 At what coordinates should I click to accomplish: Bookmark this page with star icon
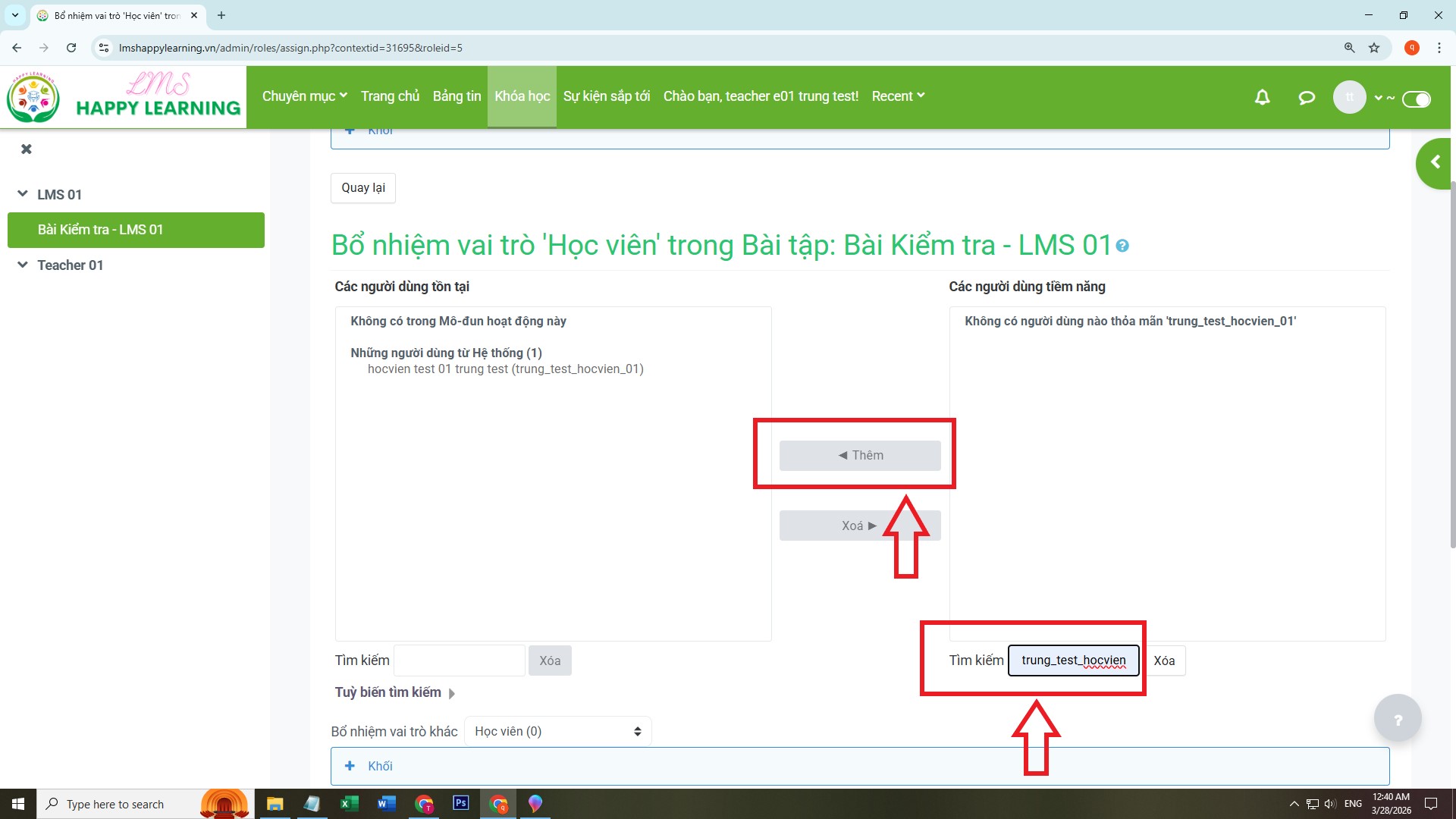(x=1374, y=48)
